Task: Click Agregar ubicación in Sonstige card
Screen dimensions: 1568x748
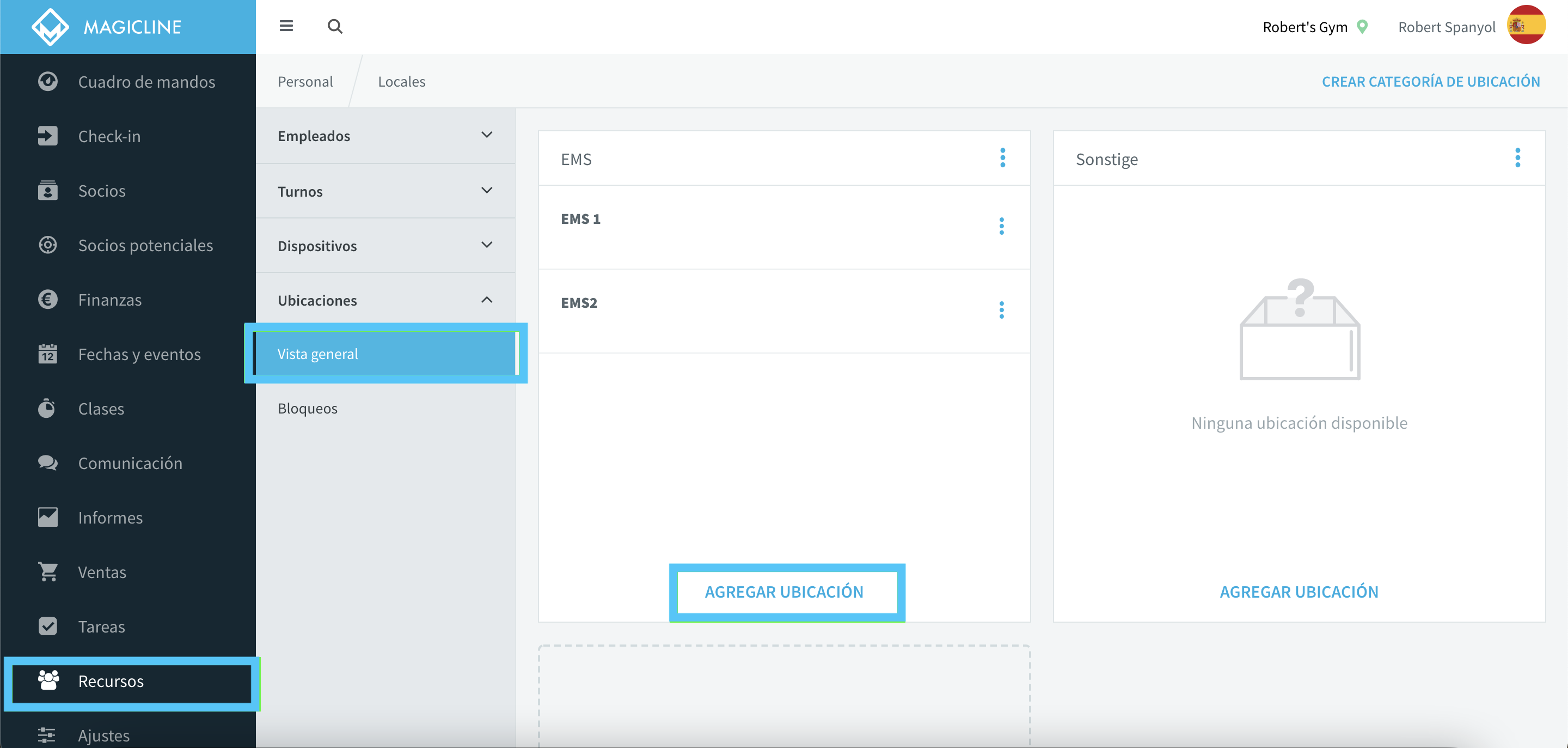Action: pyautogui.click(x=1299, y=592)
